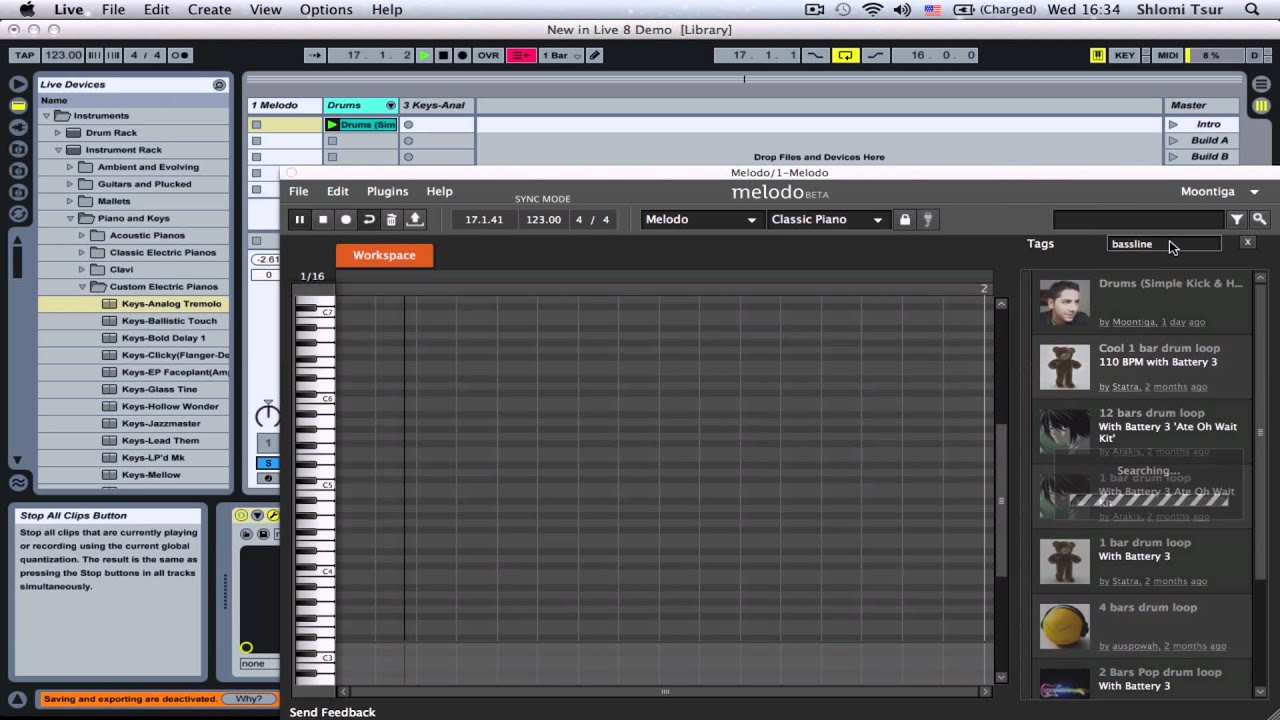Open the filter funnel next to search
The image size is (1280, 720).
point(1237,219)
